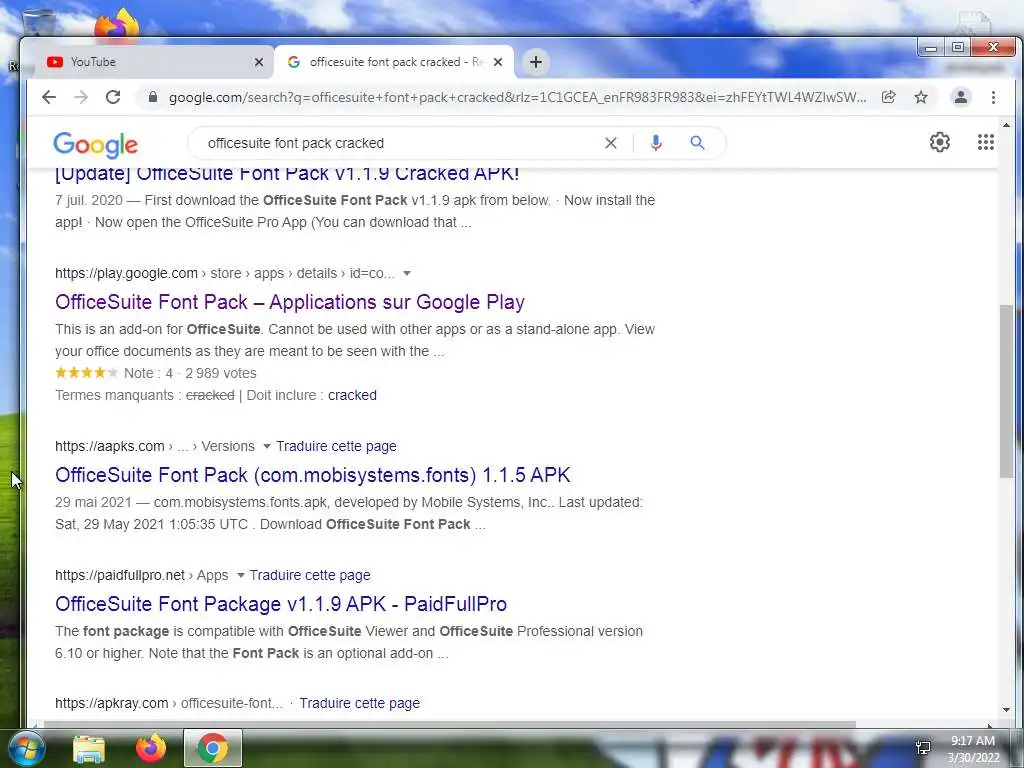Click the network tray icon

coord(923,748)
